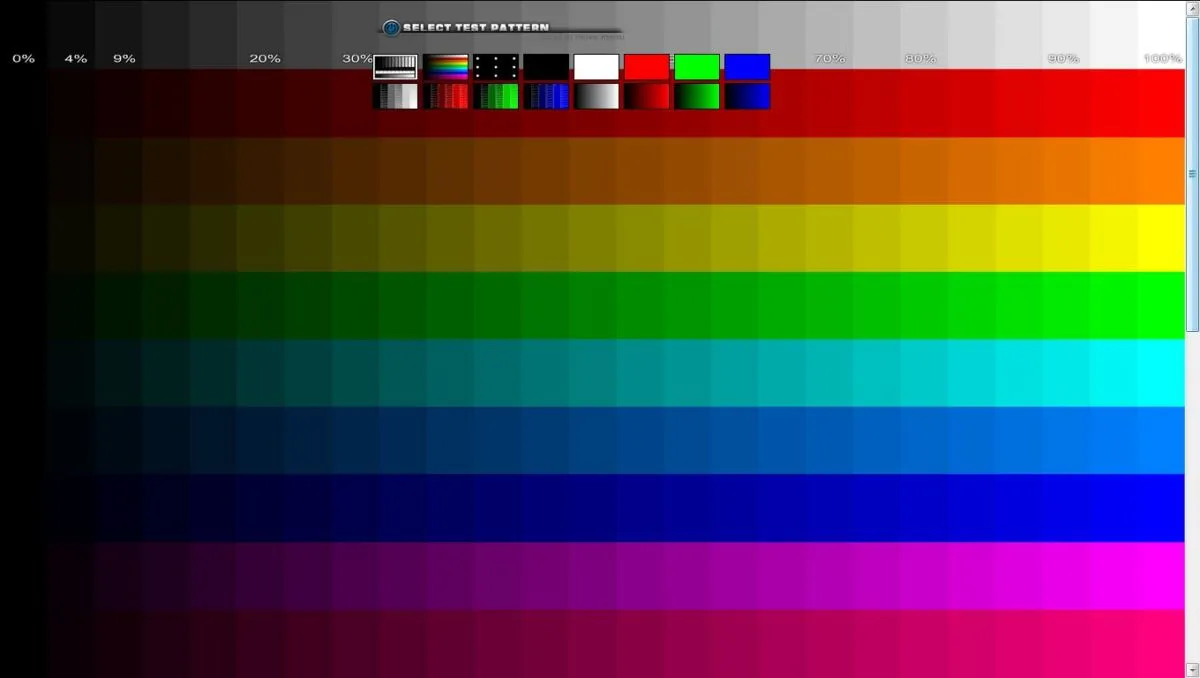Image resolution: width=1200 pixels, height=678 pixels.
Task: Select the smooth black-to-green gradient pattern
Action: click(x=697, y=96)
